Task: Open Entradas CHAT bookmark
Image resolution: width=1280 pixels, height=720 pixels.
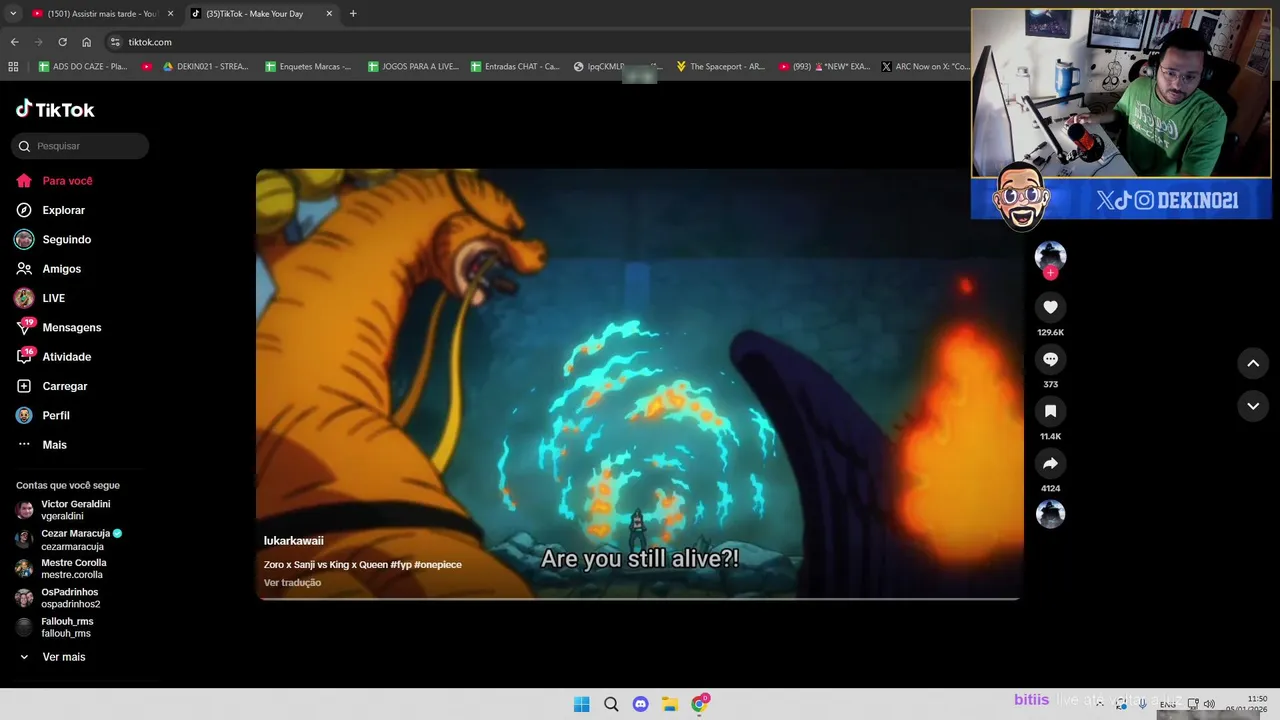Action: [514, 67]
